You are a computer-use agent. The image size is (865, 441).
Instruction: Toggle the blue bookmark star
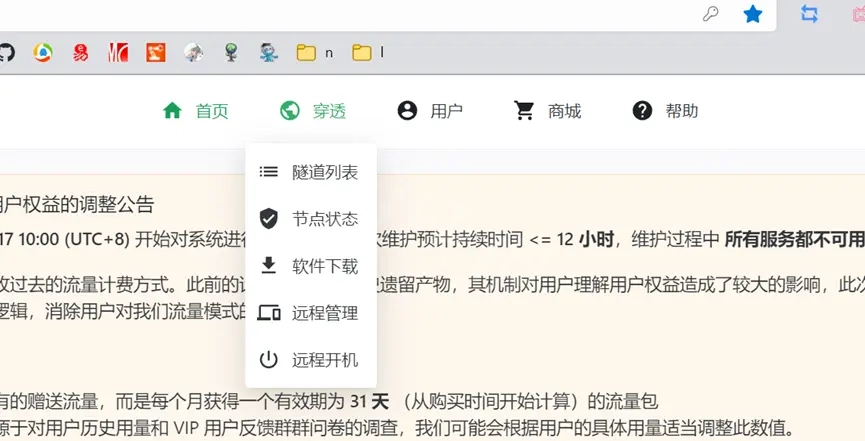753,14
